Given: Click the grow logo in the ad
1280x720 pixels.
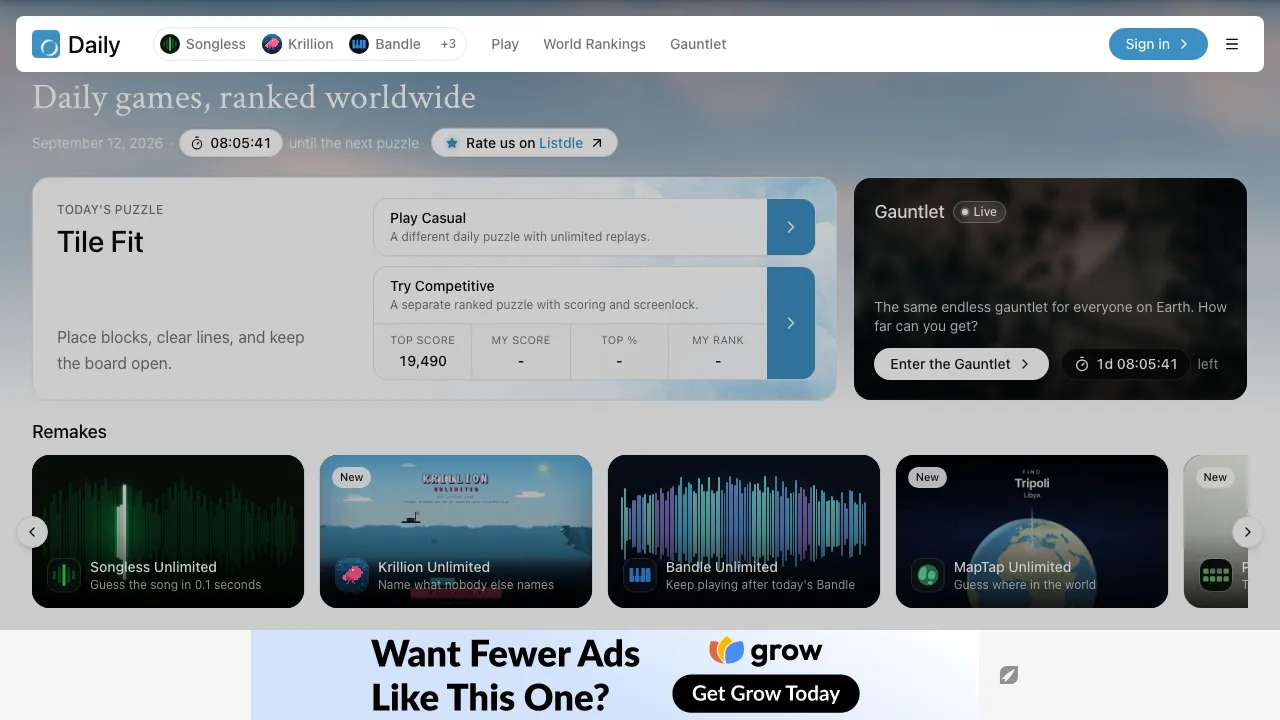Looking at the screenshot, I should click(766, 651).
